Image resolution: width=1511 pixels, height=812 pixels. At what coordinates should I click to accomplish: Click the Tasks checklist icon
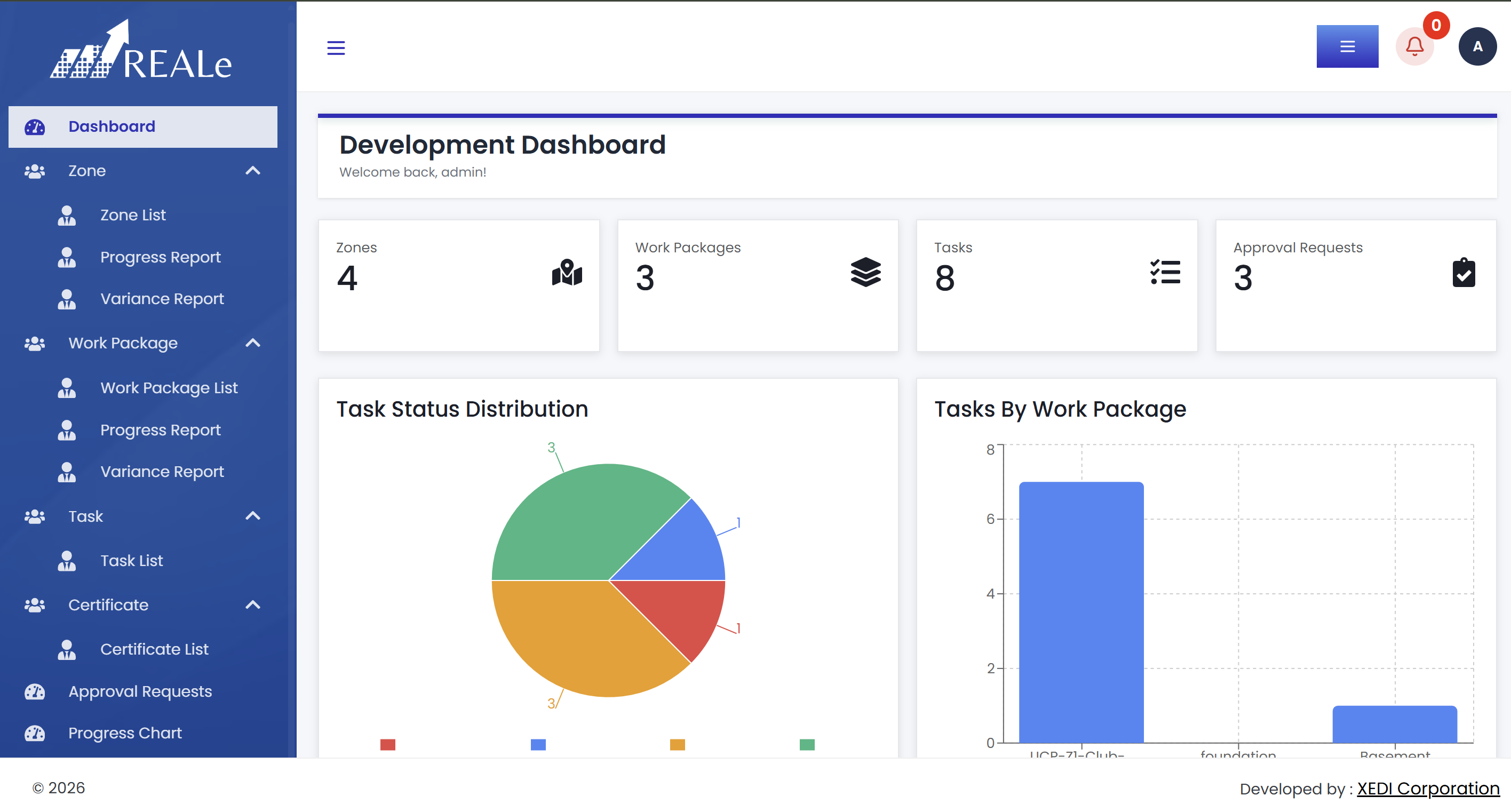click(x=1165, y=272)
